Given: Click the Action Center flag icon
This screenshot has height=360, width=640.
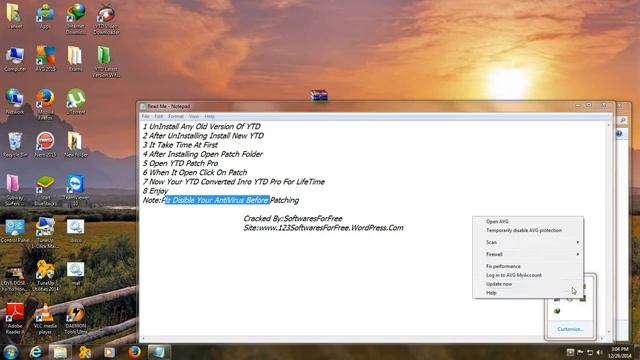Looking at the screenshot, I should click(580, 352).
